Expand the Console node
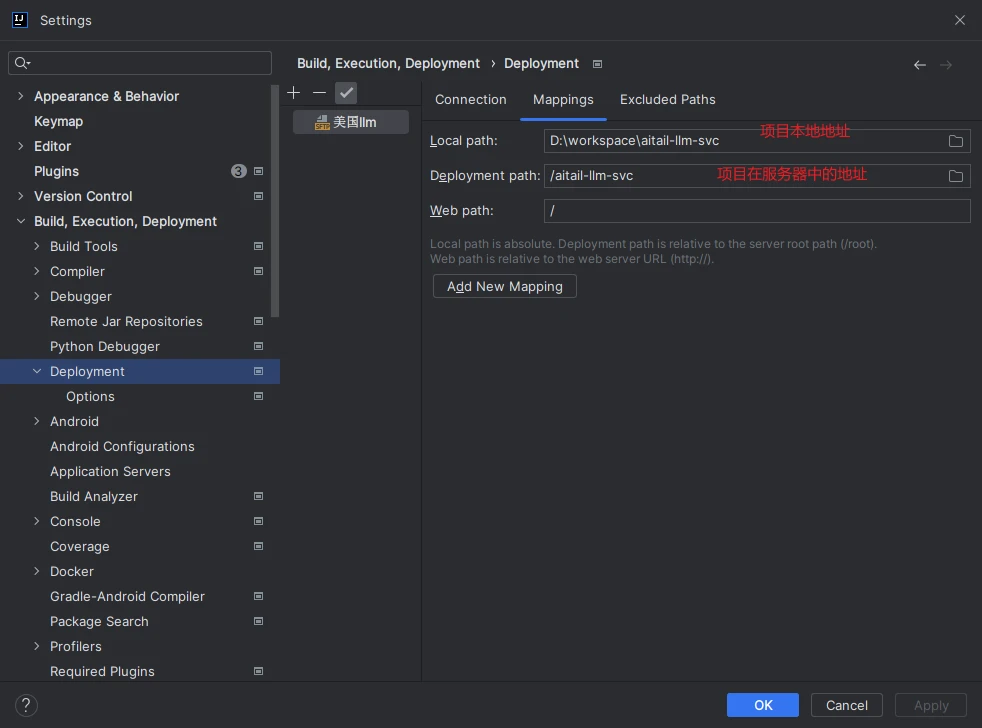The height and width of the screenshot is (728, 982). coord(36,521)
